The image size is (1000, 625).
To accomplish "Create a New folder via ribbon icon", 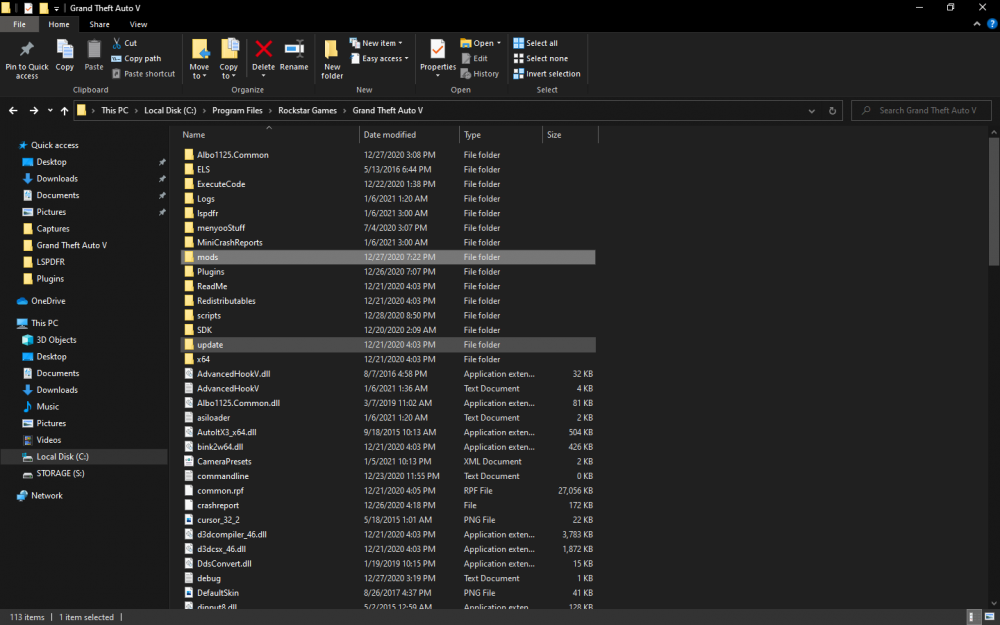I will (332, 52).
